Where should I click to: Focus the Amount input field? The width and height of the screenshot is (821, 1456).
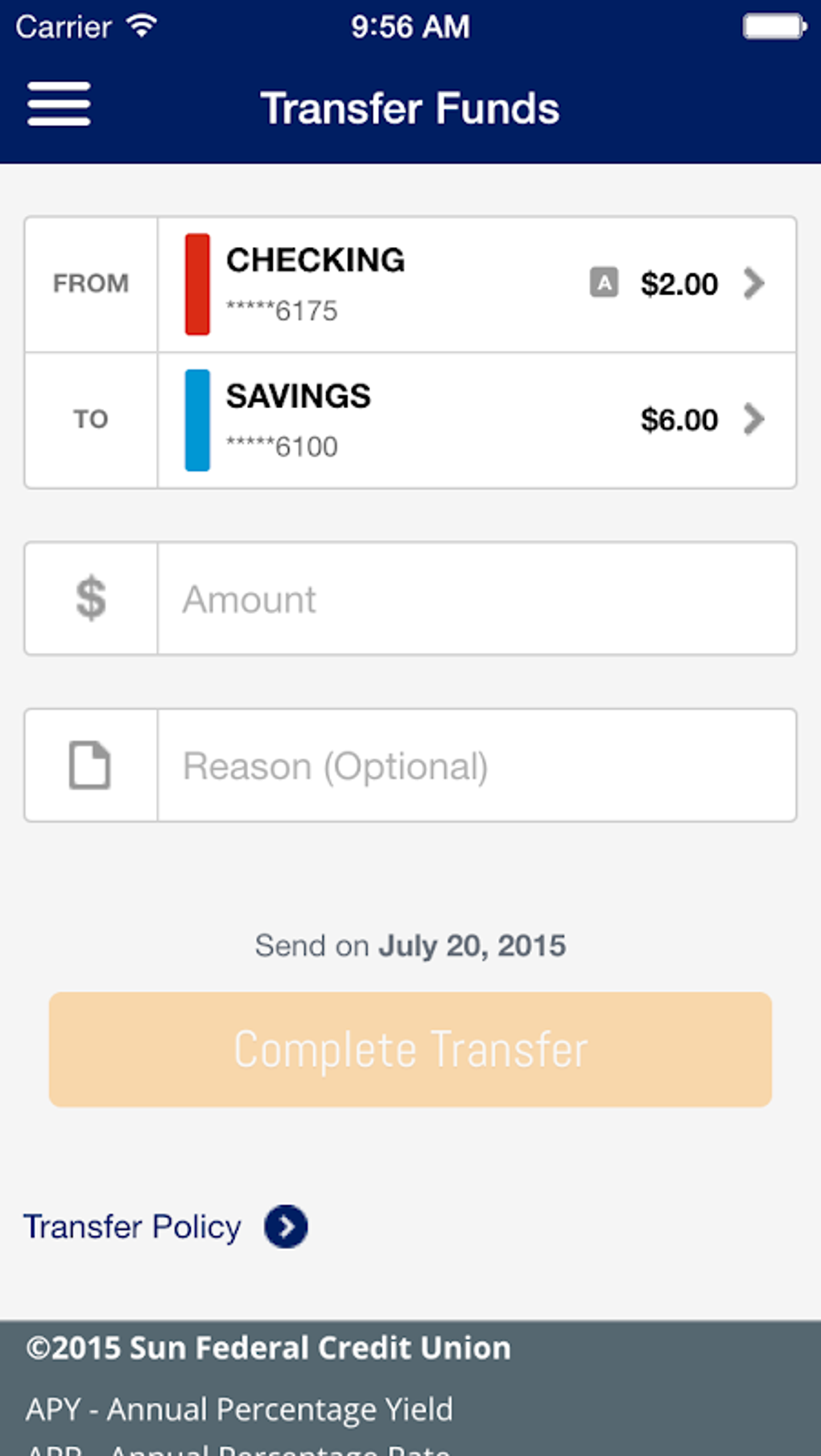(477, 599)
